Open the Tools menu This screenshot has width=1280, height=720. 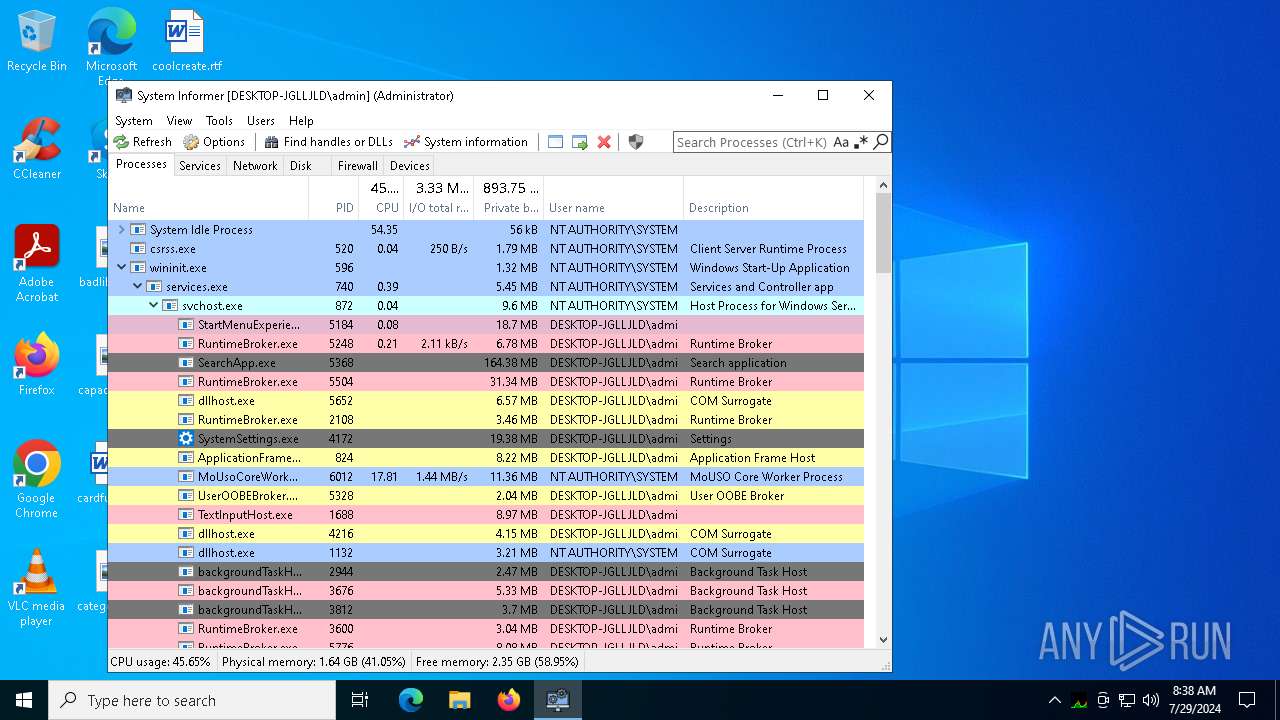219,120
